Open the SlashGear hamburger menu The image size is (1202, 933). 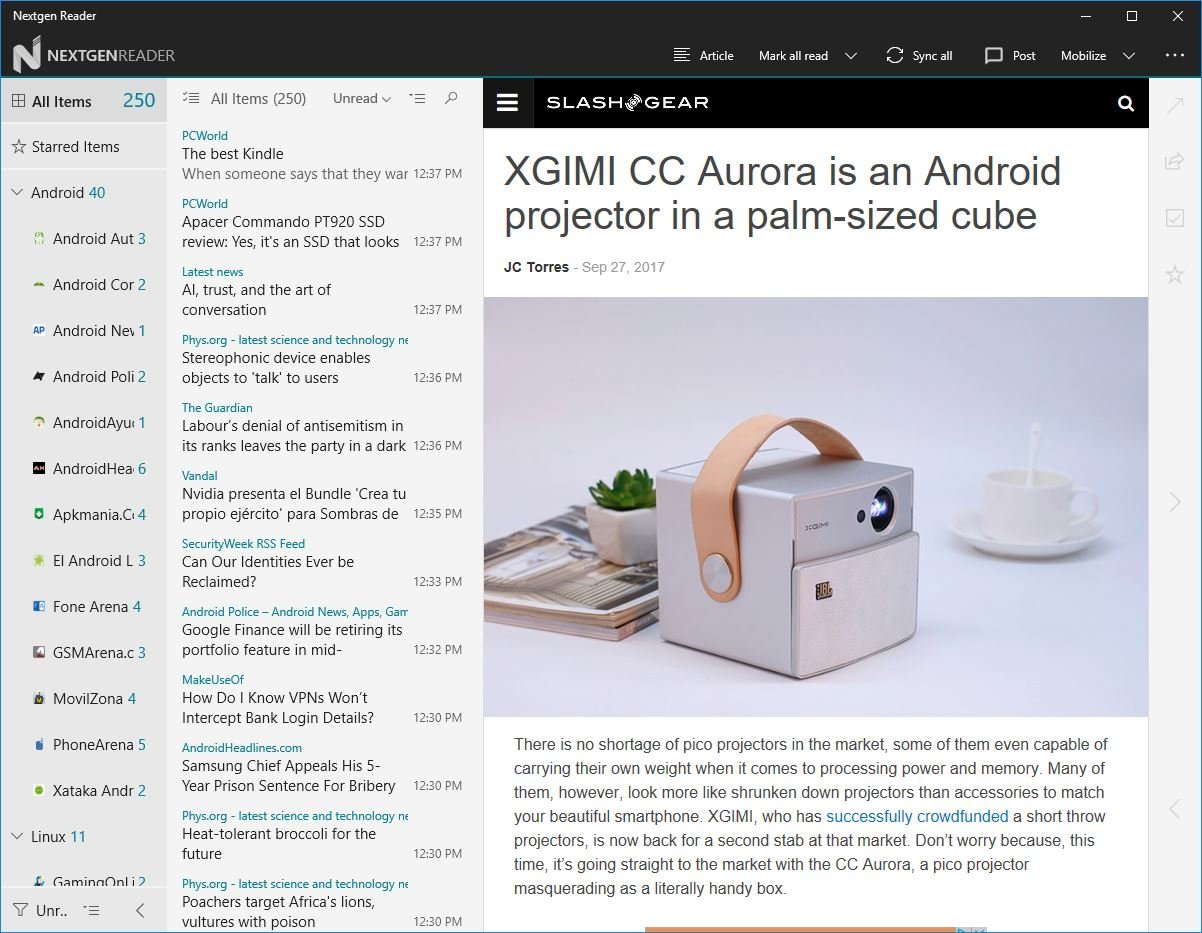(508, 103)
